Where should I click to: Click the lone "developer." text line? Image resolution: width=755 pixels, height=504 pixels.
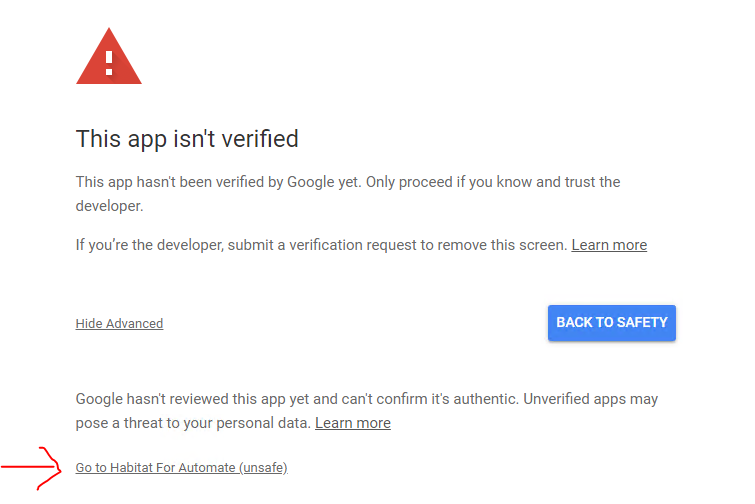pyautogui.click(x=109, y=207)
